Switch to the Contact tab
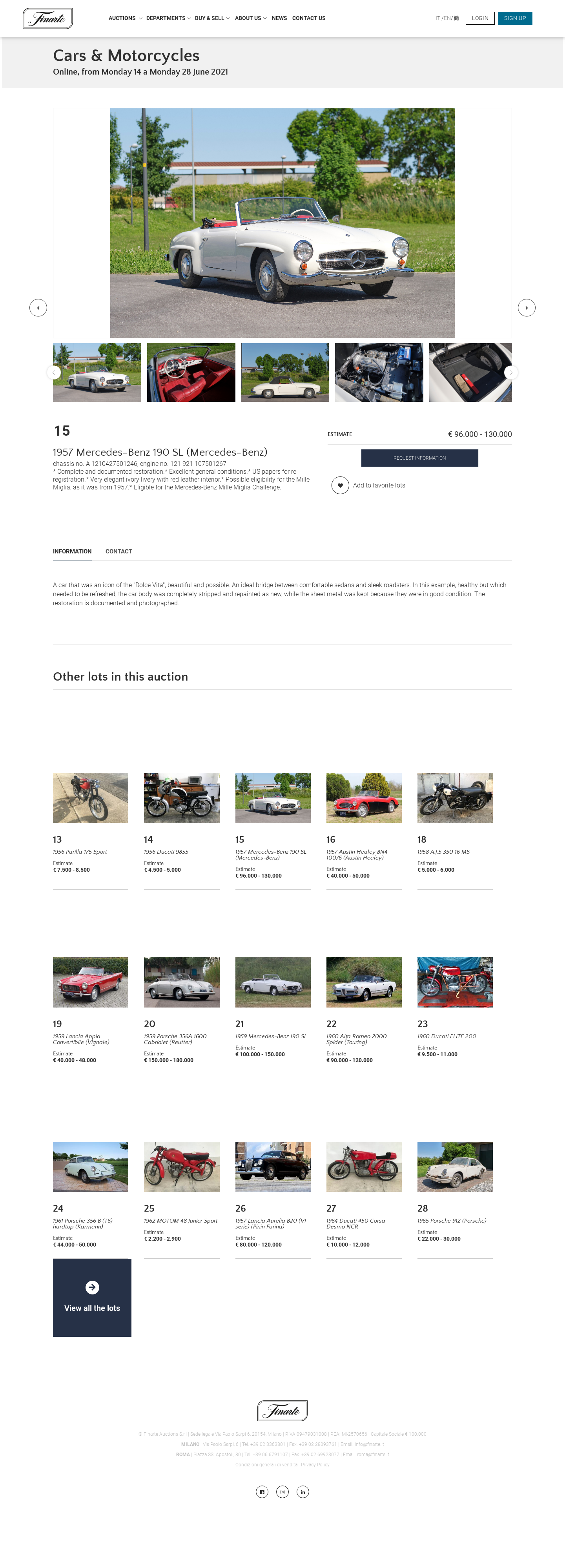 click(118, 551)
